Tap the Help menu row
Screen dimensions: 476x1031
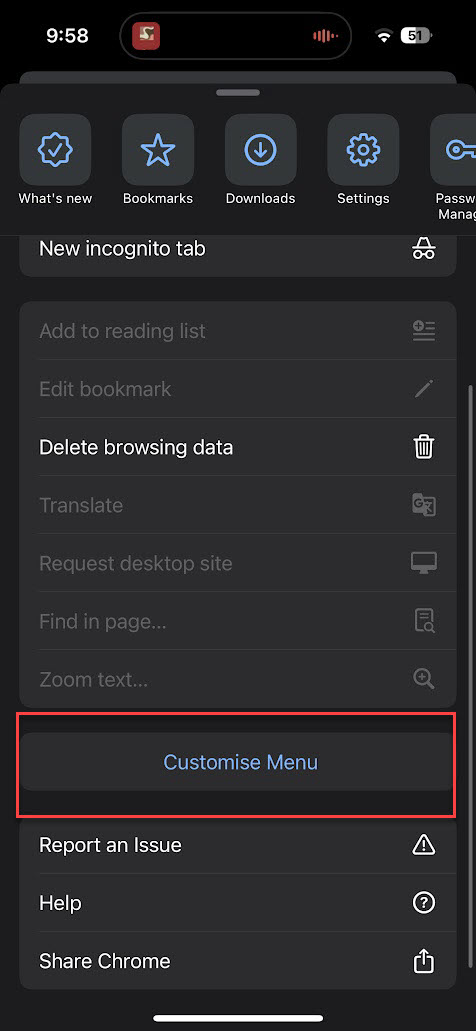(238, 903)
